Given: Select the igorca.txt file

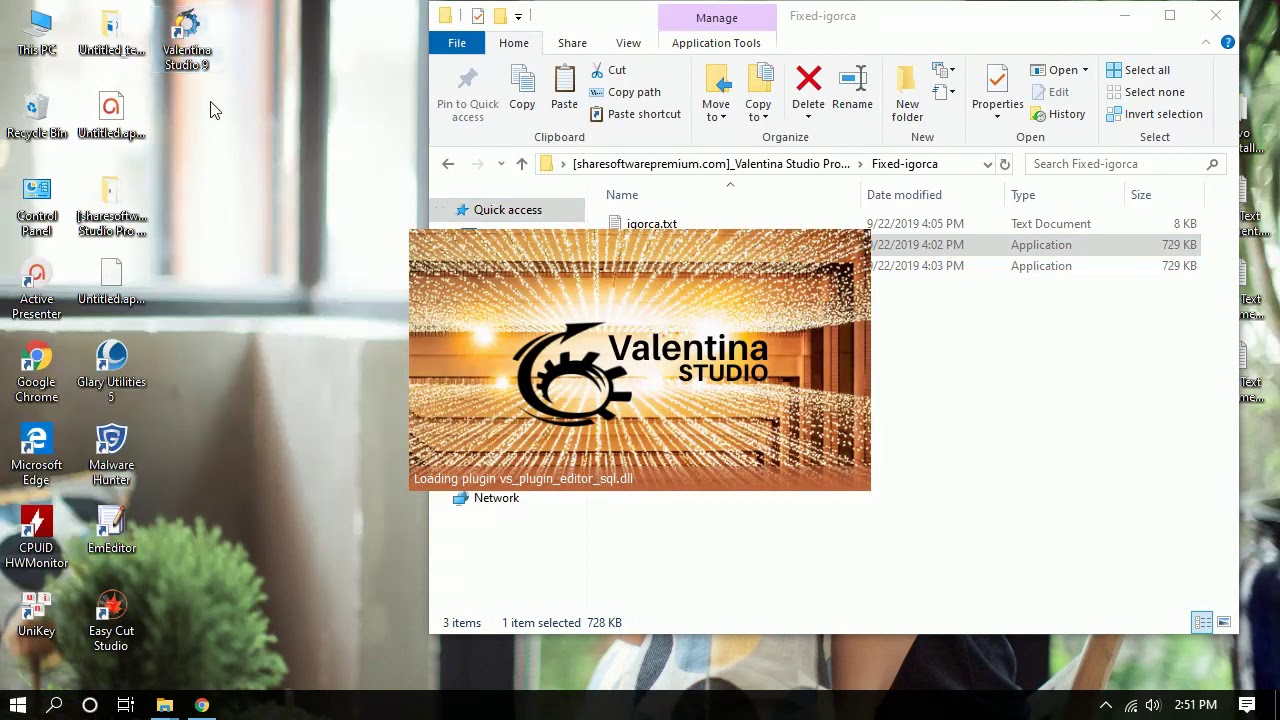Looking at the screenshot, I should [x=643, y=223].
